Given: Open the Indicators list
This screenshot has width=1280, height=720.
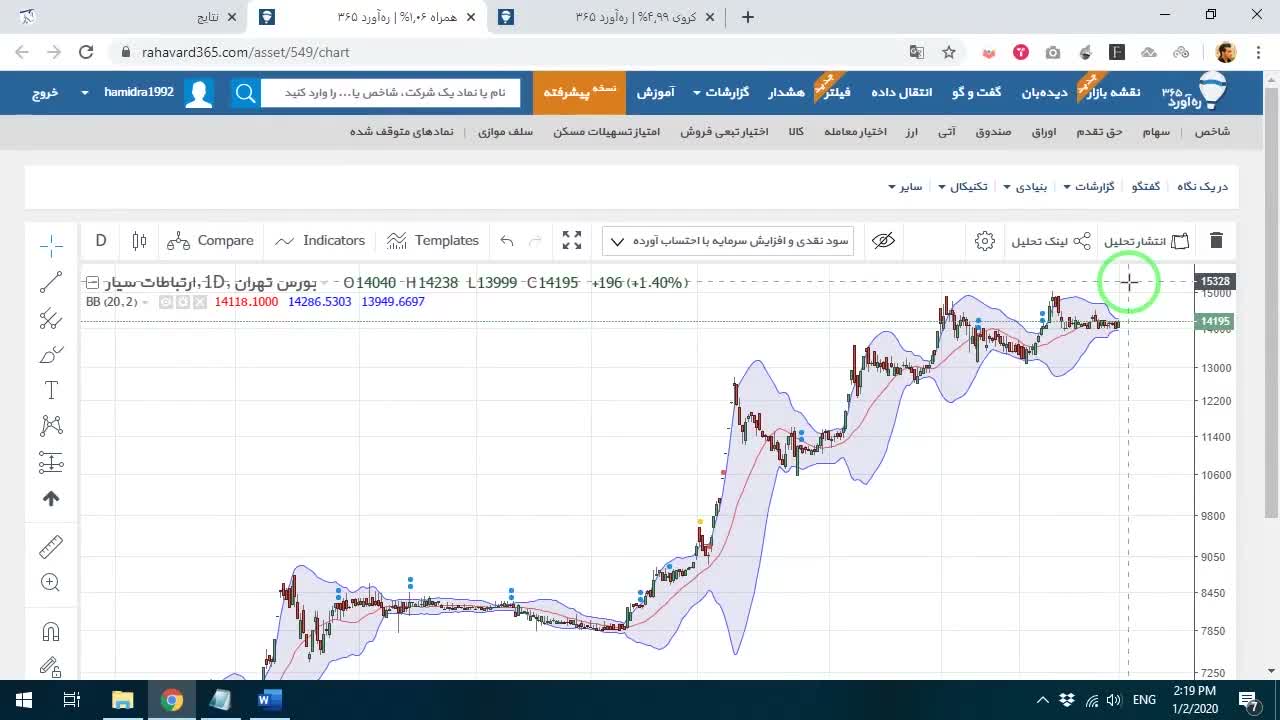Looking at the screenshot, I should click(320, 241).
